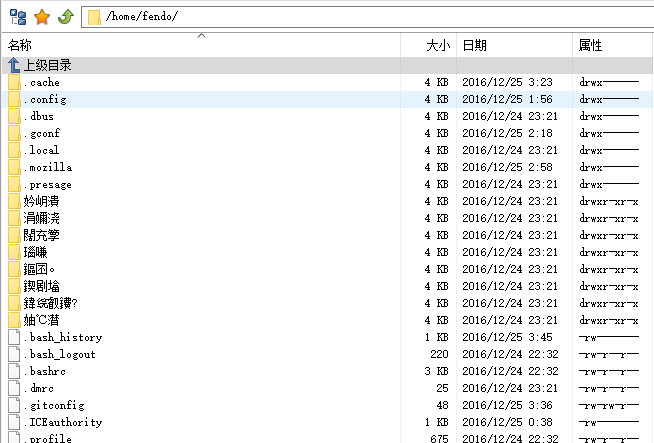Select the .cache folder icon
This screenshot has height=443, width=654.
(14, 82)
